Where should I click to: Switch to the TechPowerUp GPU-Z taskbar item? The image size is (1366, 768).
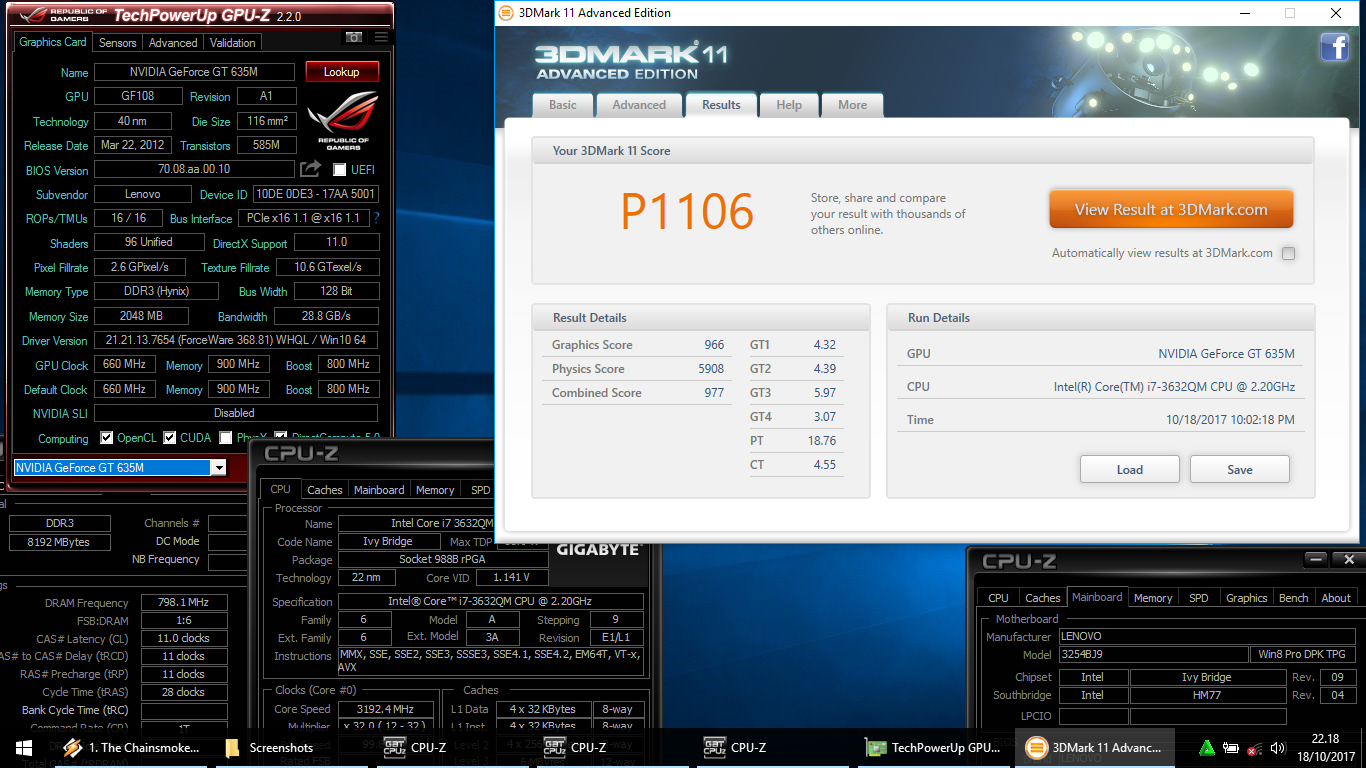933,747
